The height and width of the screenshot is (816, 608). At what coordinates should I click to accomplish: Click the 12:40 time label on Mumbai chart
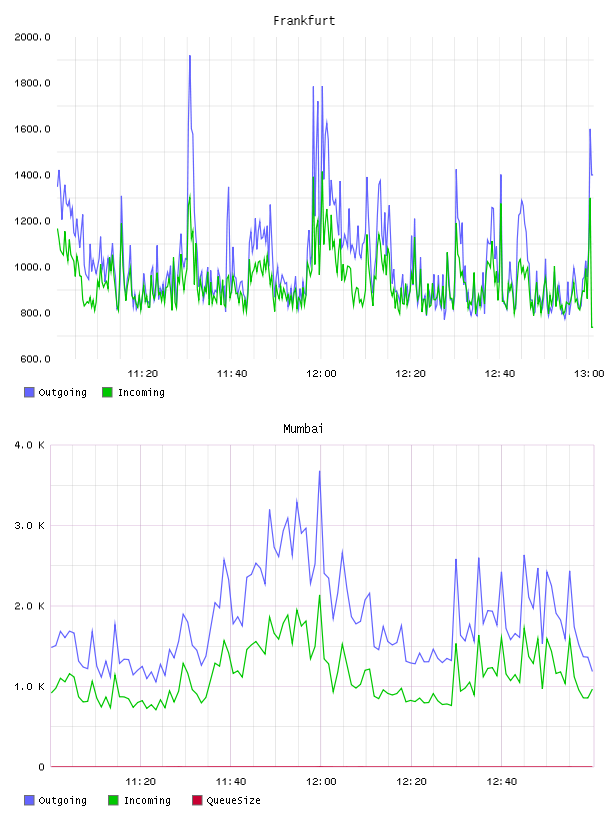pos(502,782)
